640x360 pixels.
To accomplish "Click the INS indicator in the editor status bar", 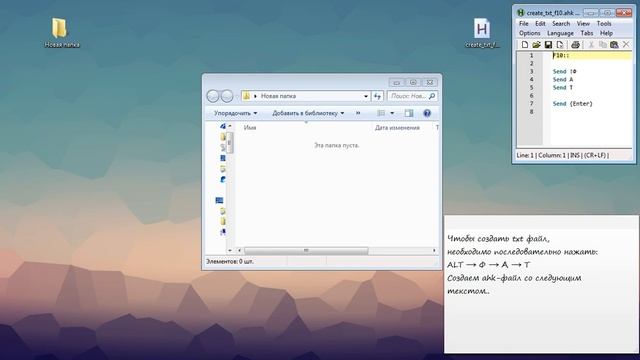I will (x=575, y=155).
